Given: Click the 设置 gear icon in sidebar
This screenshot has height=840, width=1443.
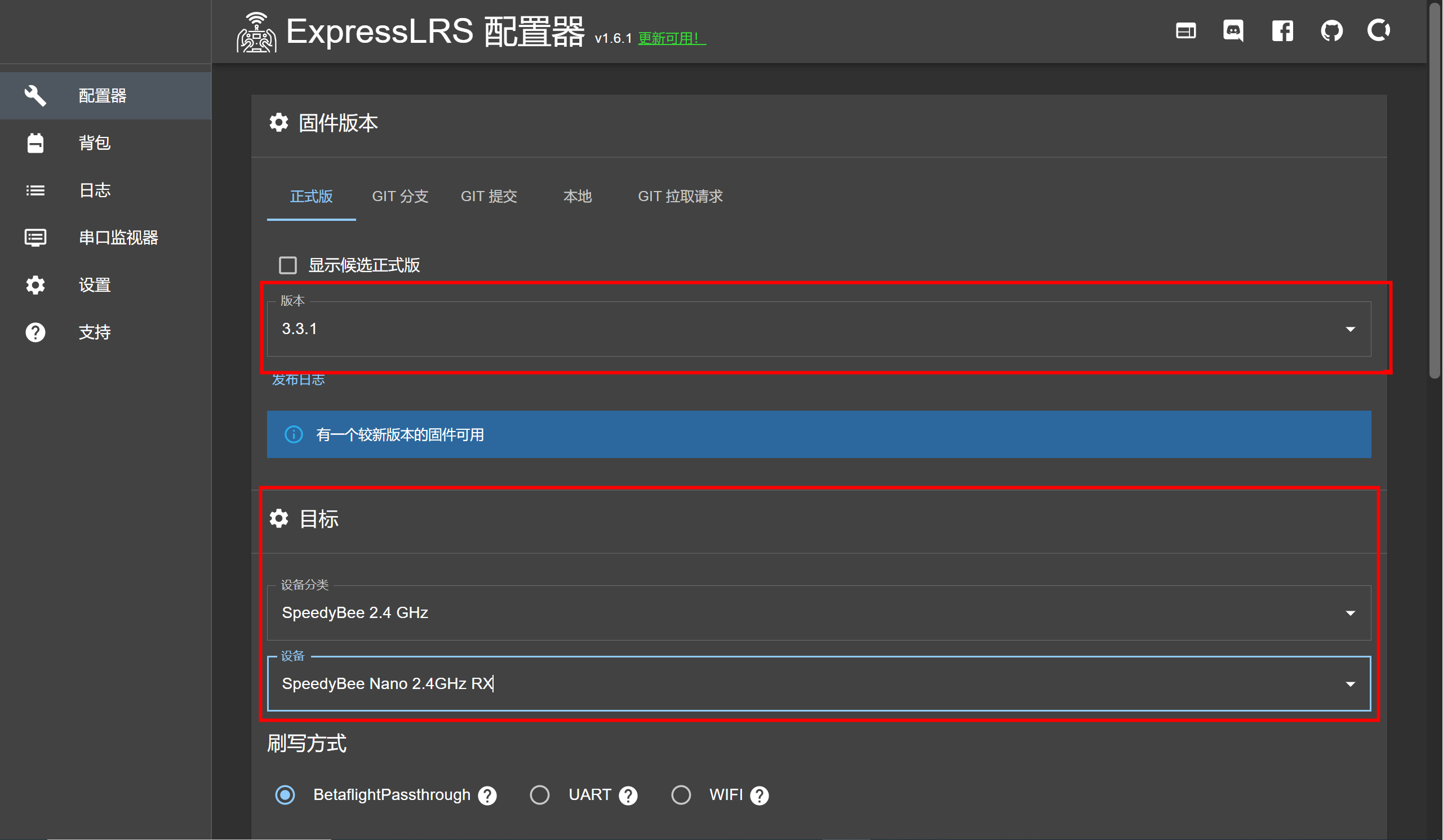Looking at the screenshot, I should tap(35, 285).
